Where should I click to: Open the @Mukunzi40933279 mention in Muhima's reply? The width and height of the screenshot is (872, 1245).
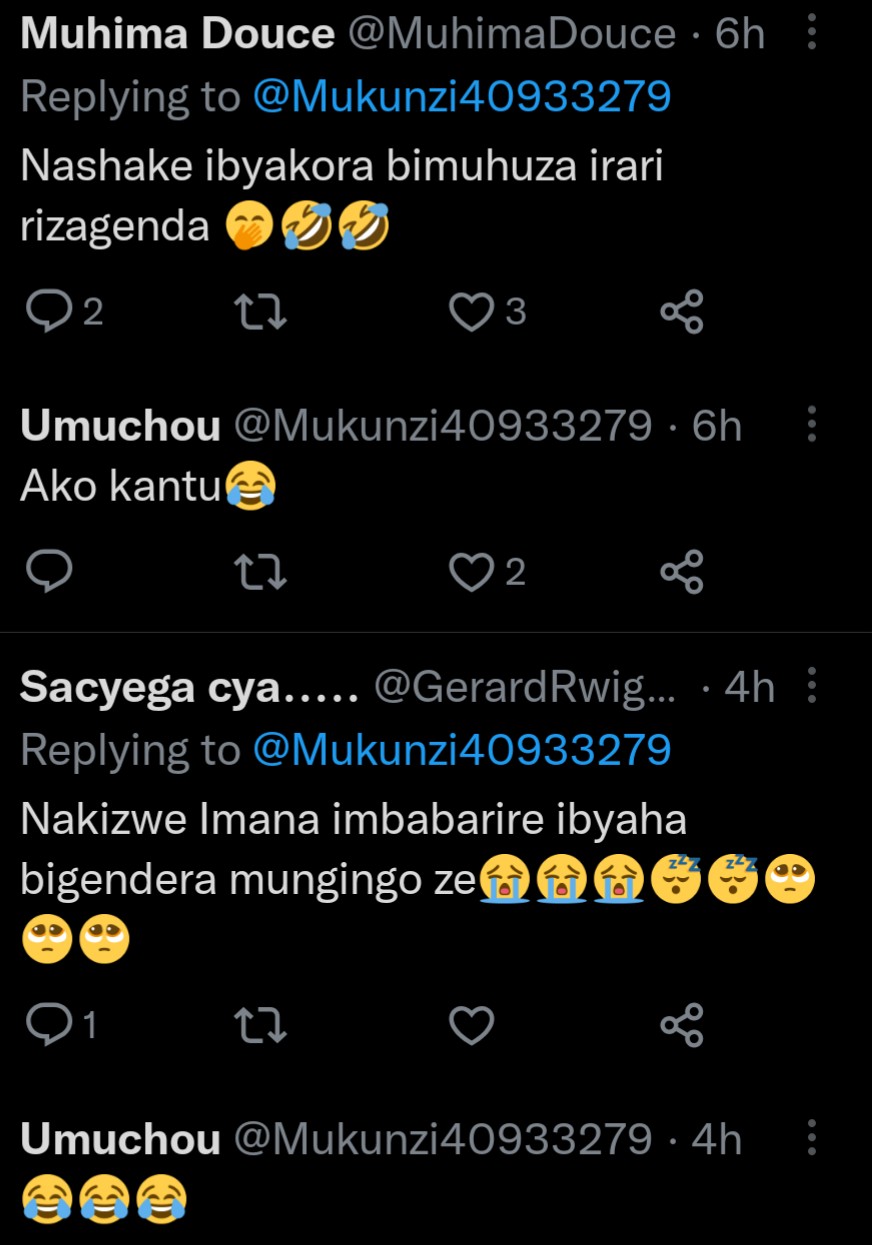point(462,97)
